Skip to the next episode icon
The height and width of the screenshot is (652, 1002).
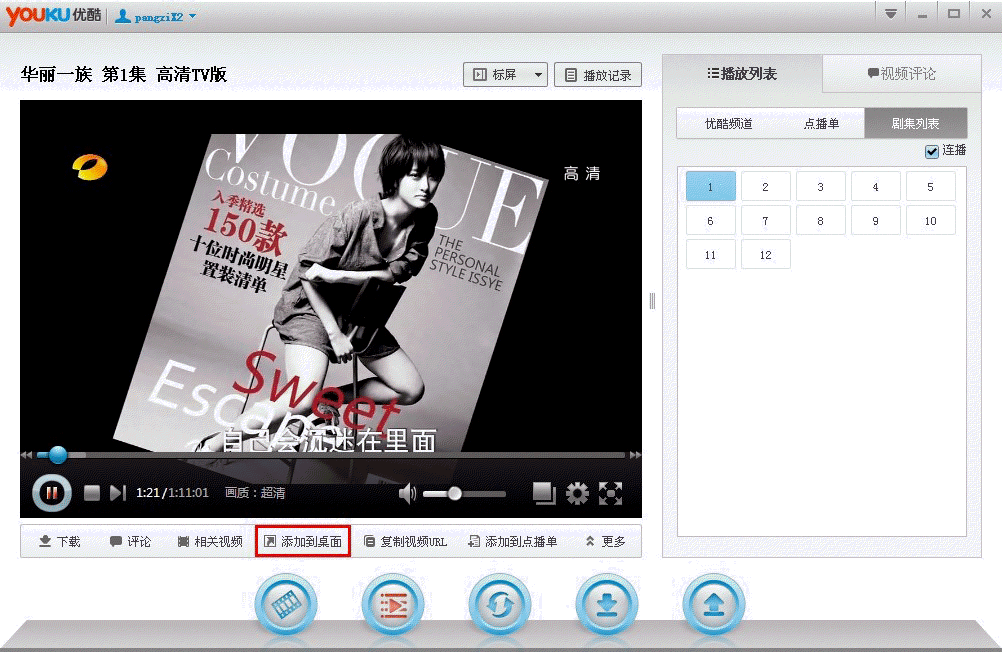click(x=118, y=493)
